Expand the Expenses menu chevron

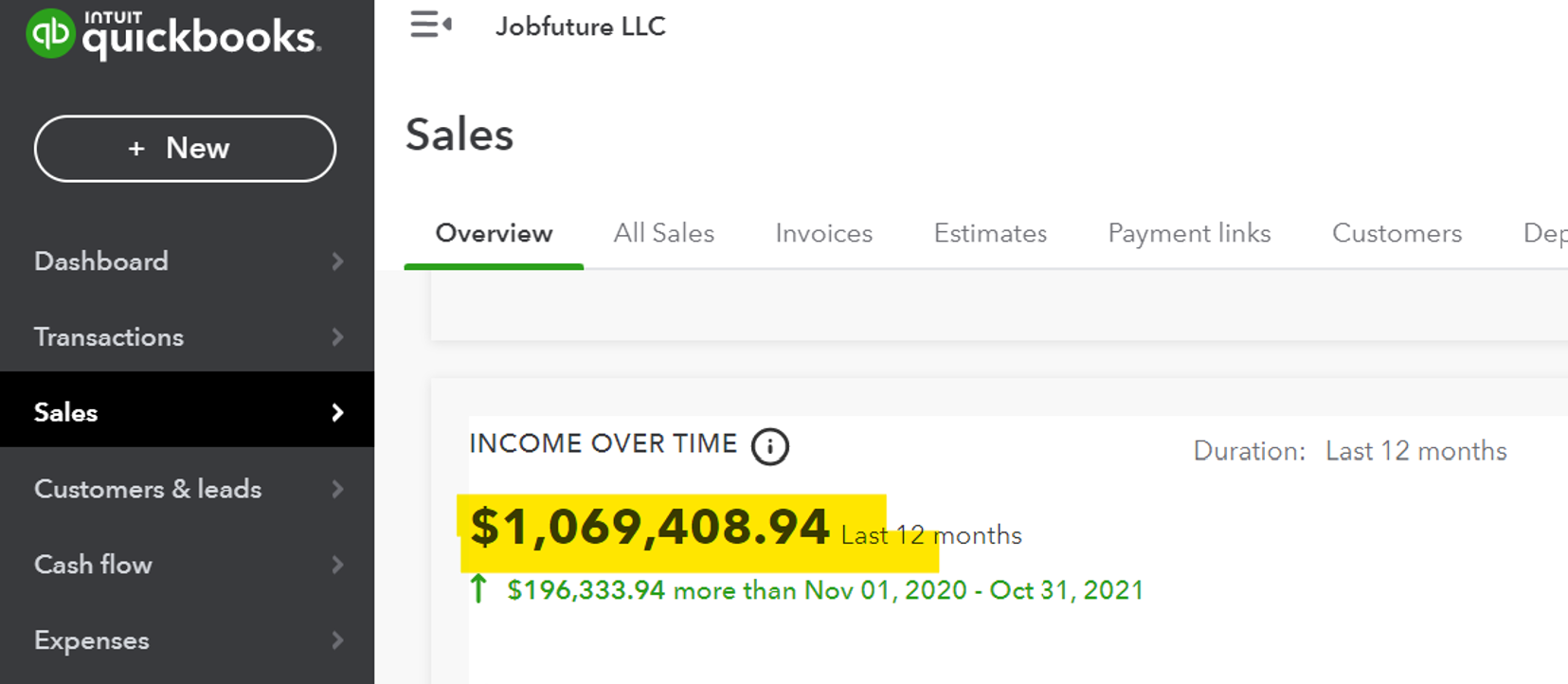tap(337, 640)
